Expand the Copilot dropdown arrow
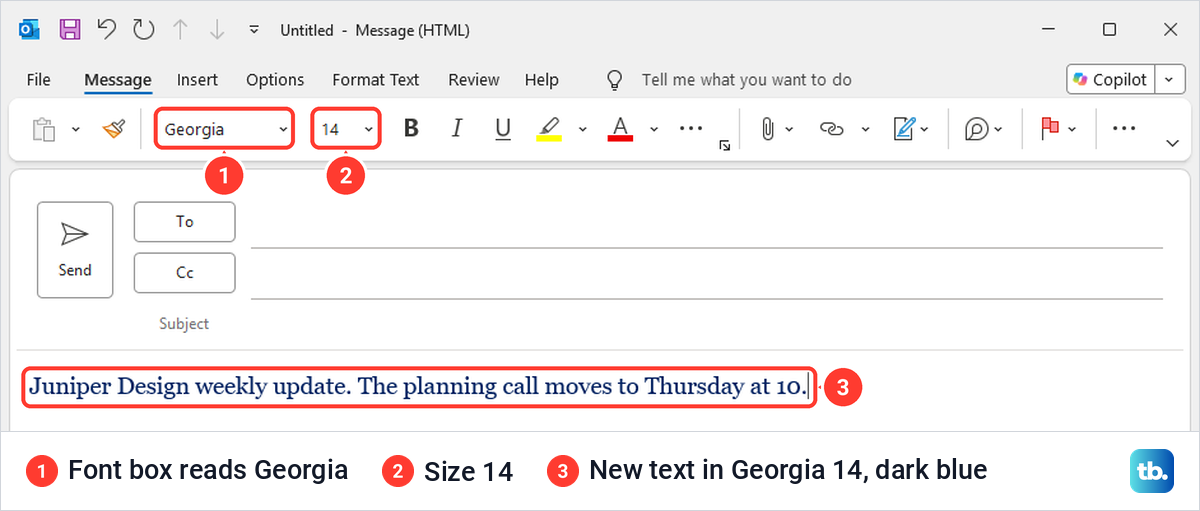 1170,80
